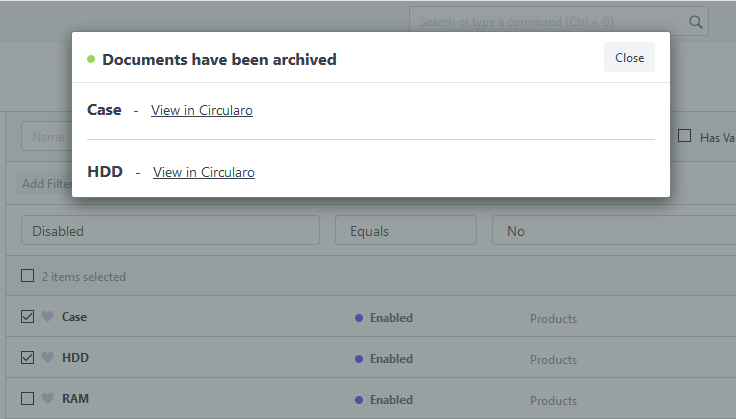Click the Enabled status dot for Case
Image resolution: width=736 pixels, height=419 pixels.
[x=359, y=318]
